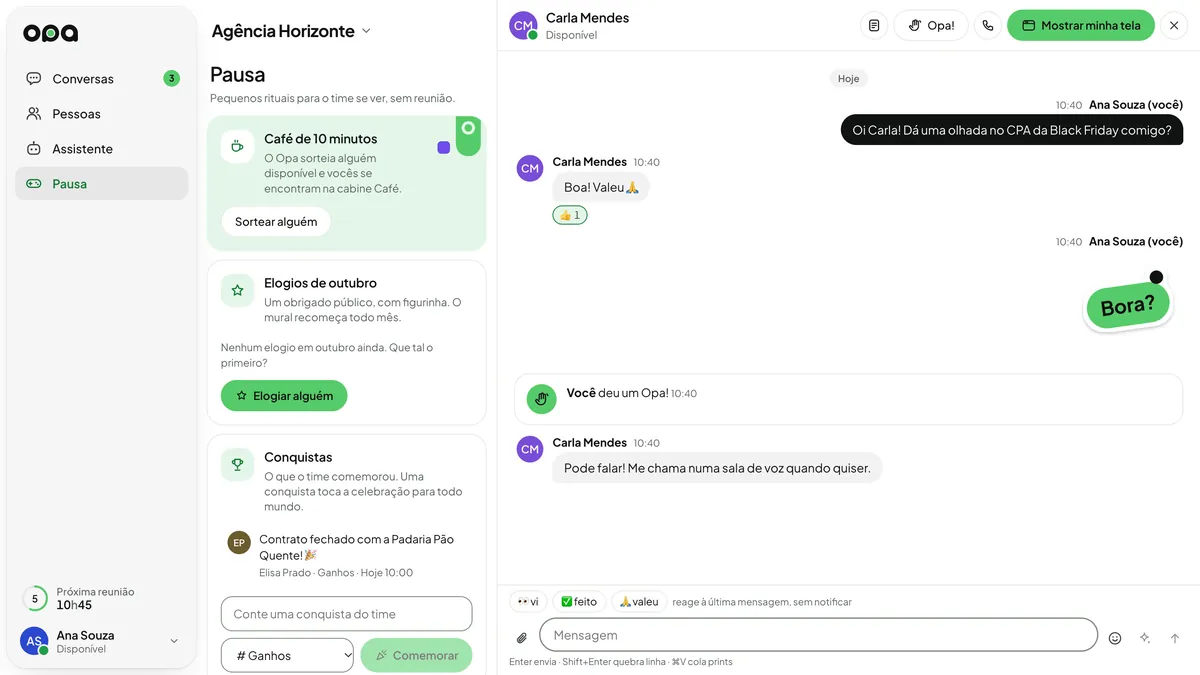Click the sparkle assistant icon in composer
Viewport: 1200px width, 675px height.
point(1145,638)
